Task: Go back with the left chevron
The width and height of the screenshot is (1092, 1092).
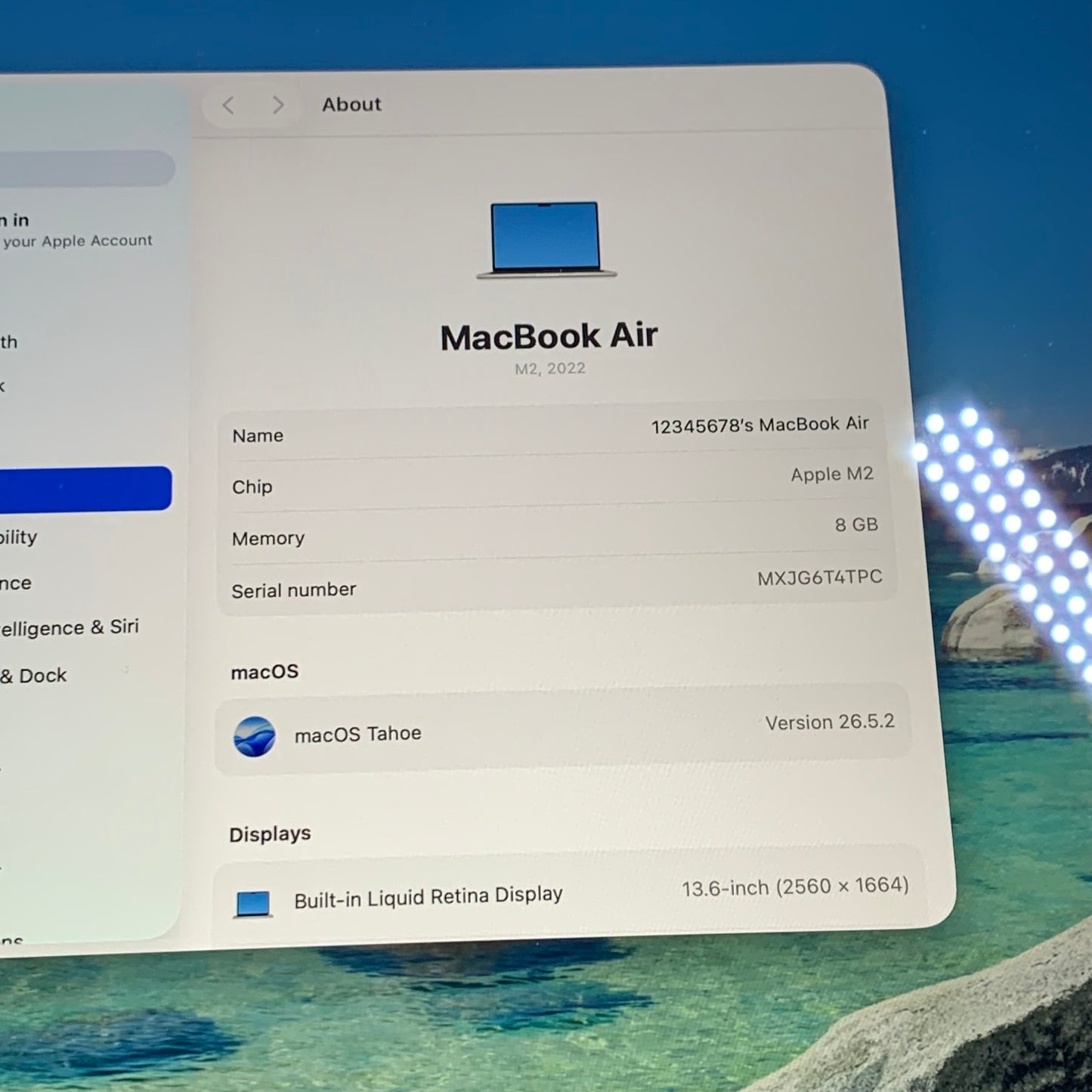Action: coord(229,105)
